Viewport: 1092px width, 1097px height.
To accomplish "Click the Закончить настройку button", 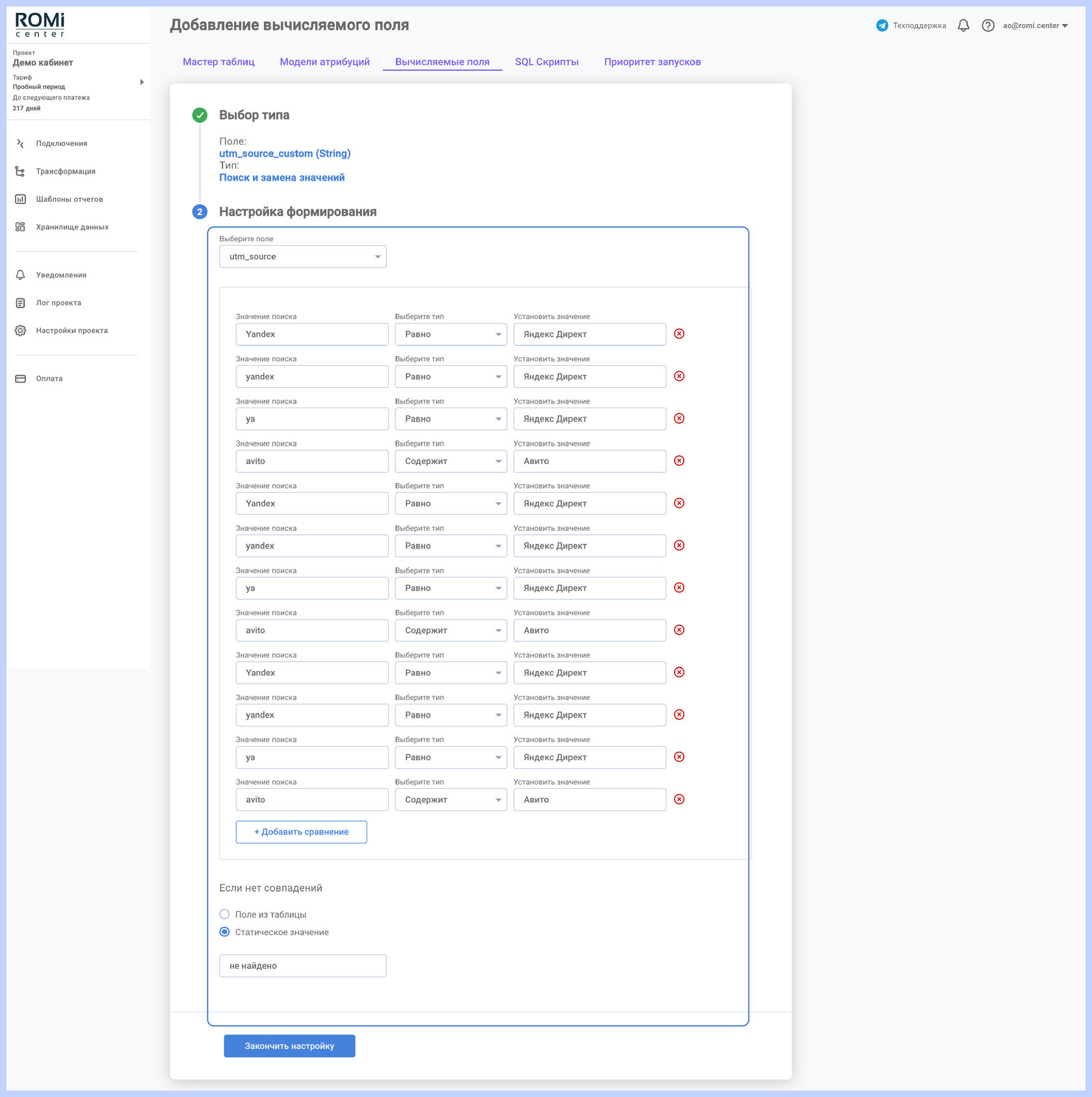I will tap(290, 1046).
